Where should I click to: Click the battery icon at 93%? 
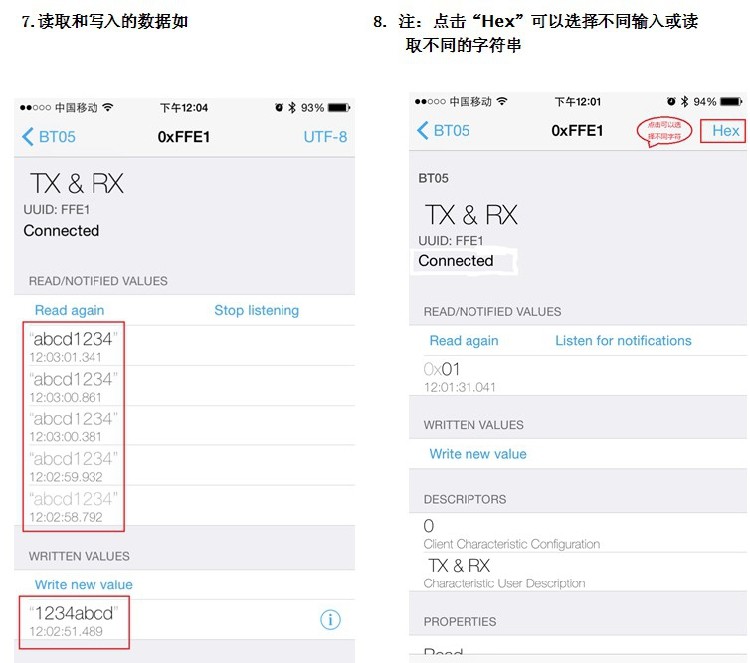(x=339, y=108)
